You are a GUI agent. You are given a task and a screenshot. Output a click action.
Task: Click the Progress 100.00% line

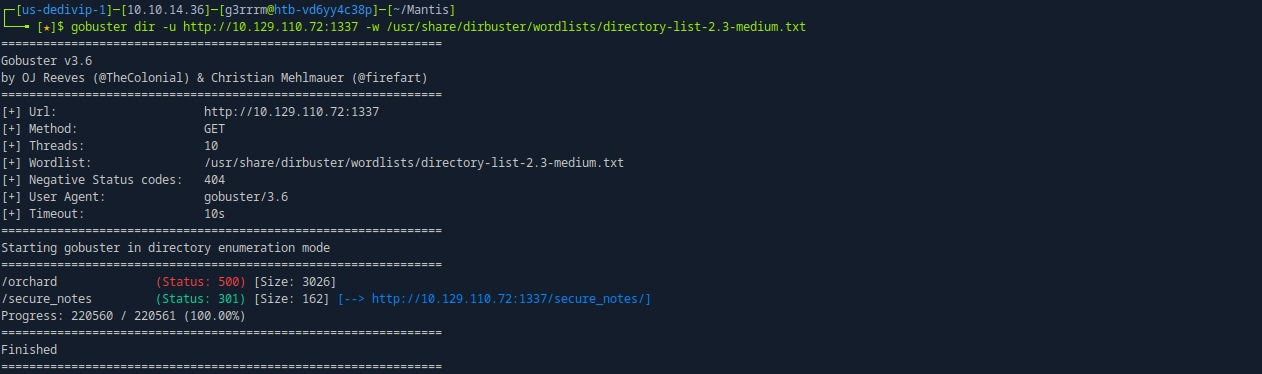123,316
